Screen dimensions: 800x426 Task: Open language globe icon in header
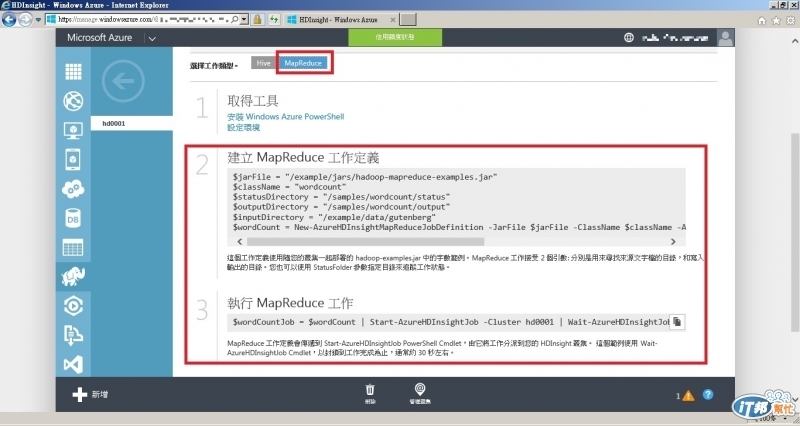pyautogui.click(x=629, y=37)
